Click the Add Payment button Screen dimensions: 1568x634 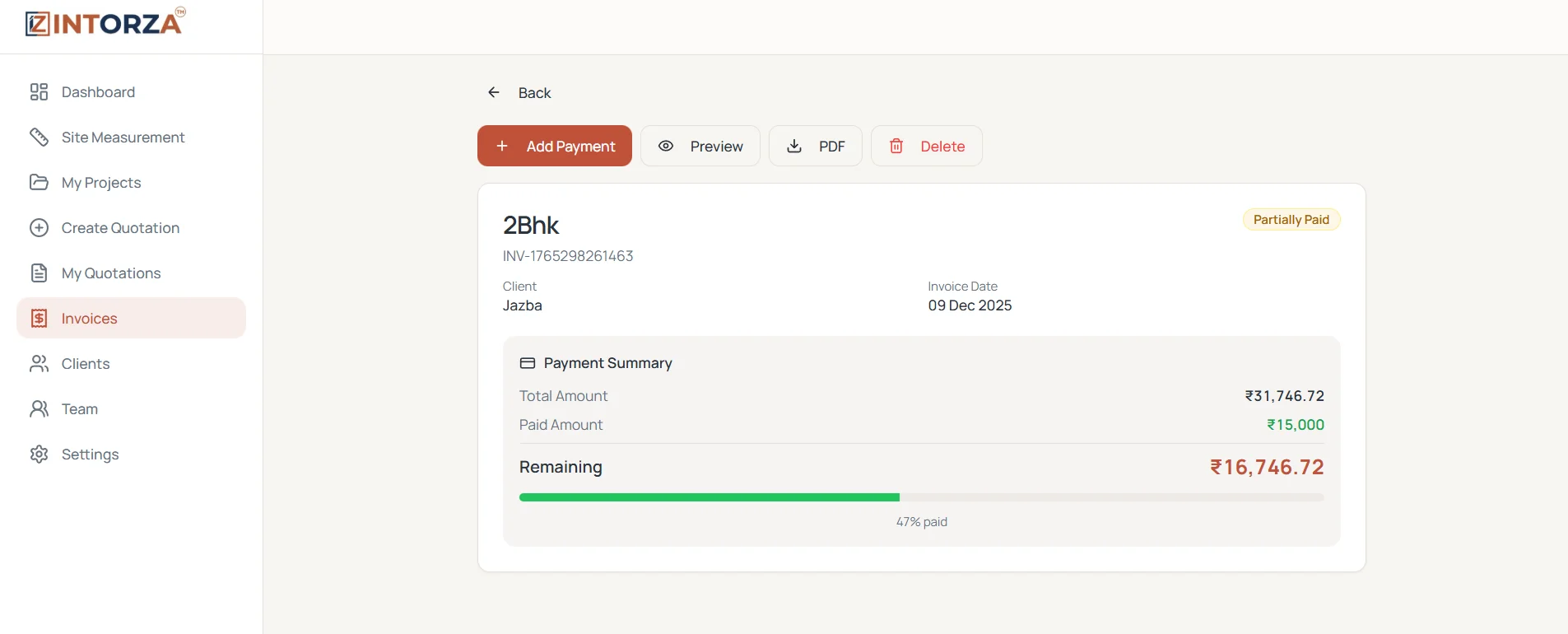pos(555,146)
